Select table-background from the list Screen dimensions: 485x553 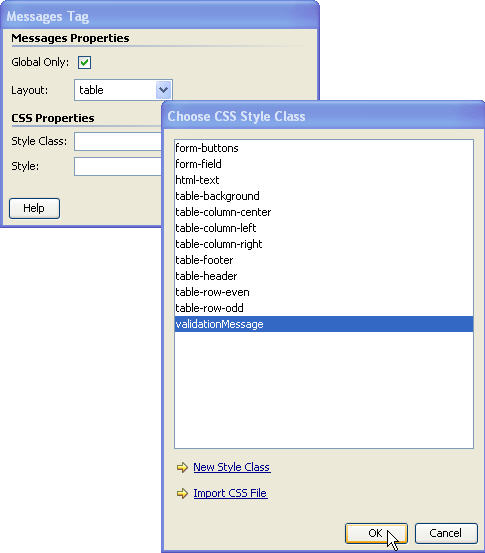coord(323,196)
